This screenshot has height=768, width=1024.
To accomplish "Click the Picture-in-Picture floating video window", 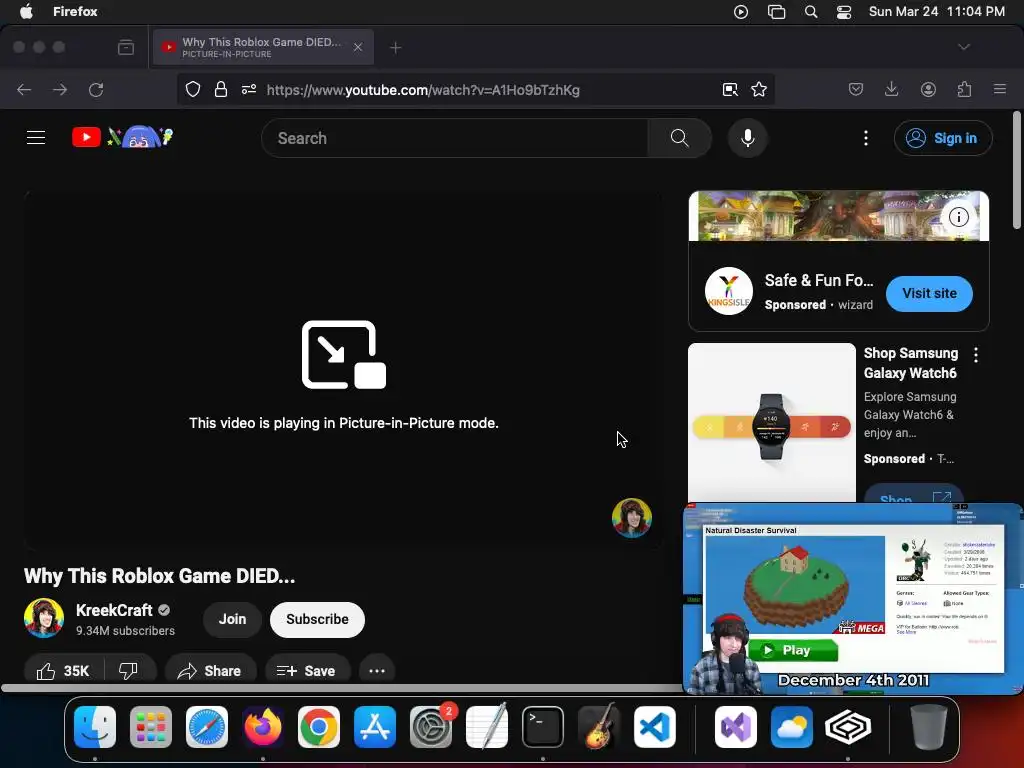I will tap(852, 598).
